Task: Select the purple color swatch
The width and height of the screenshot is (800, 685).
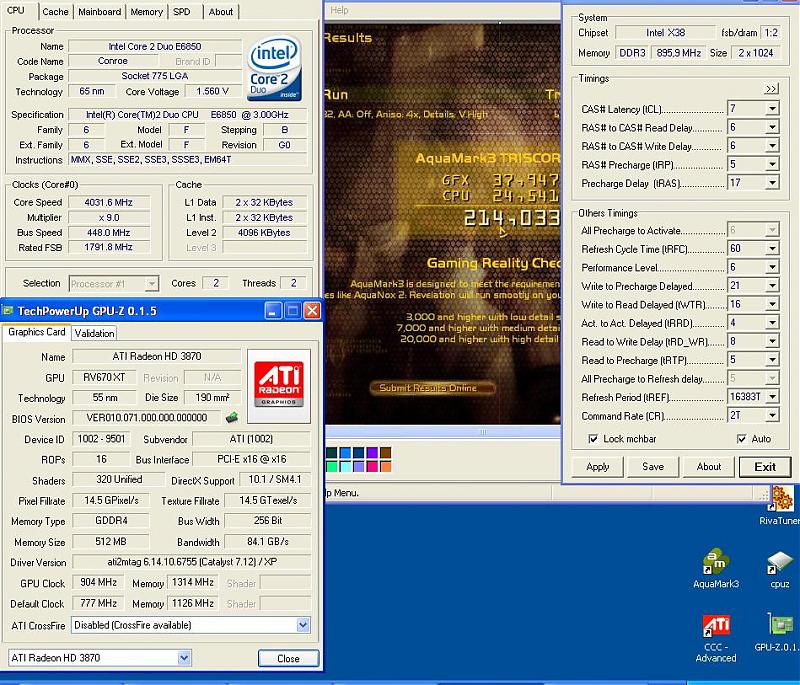Action: coord(372,452)
